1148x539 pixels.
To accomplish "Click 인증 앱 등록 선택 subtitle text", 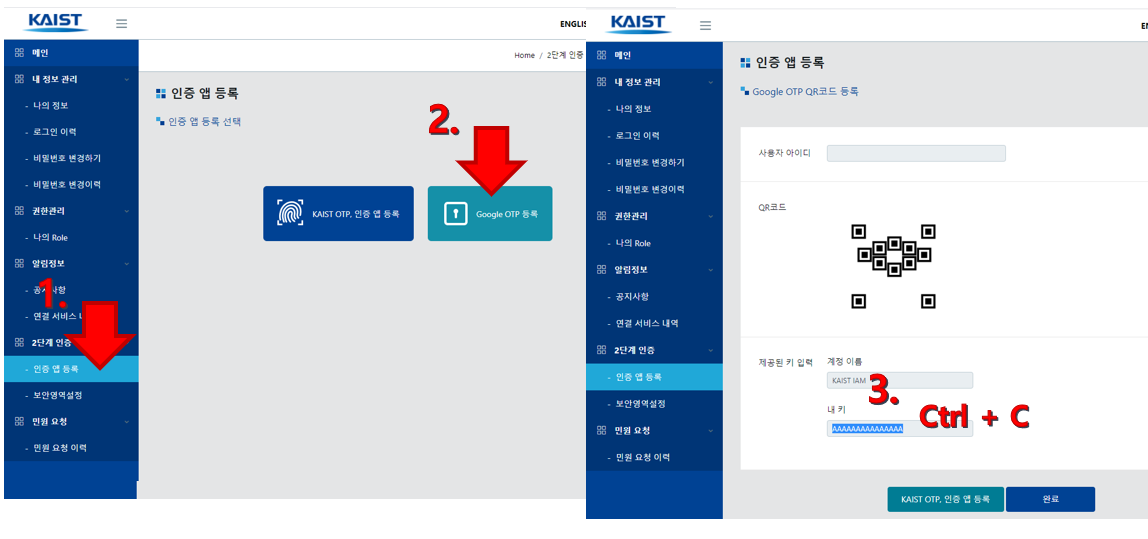I will click(204, 122).
